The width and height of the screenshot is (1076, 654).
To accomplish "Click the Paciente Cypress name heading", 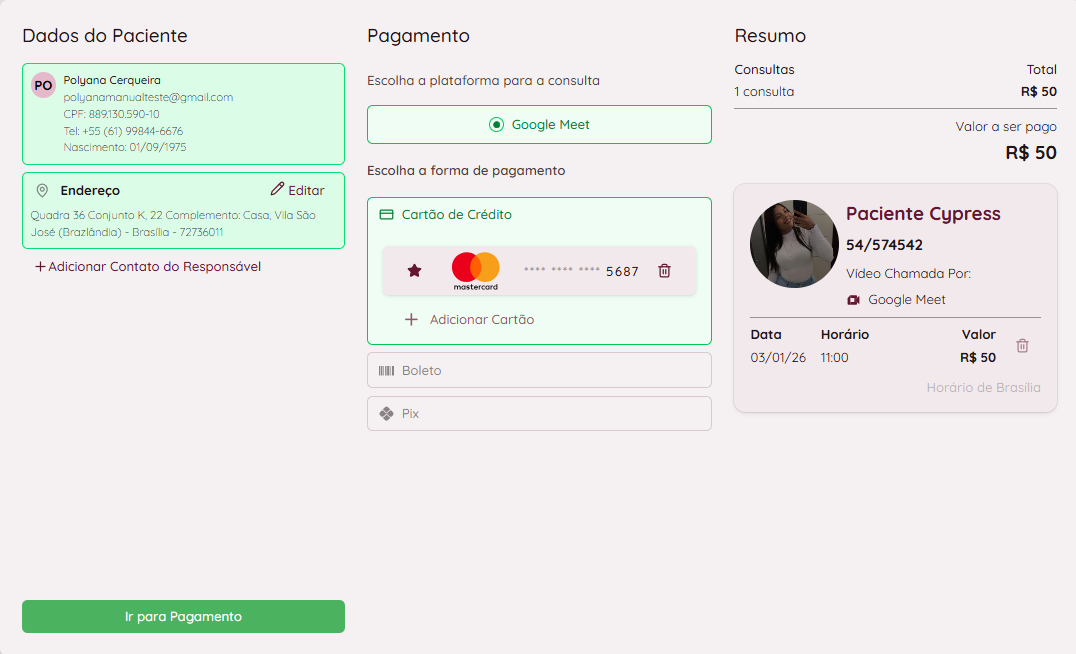I will point(922,214).
